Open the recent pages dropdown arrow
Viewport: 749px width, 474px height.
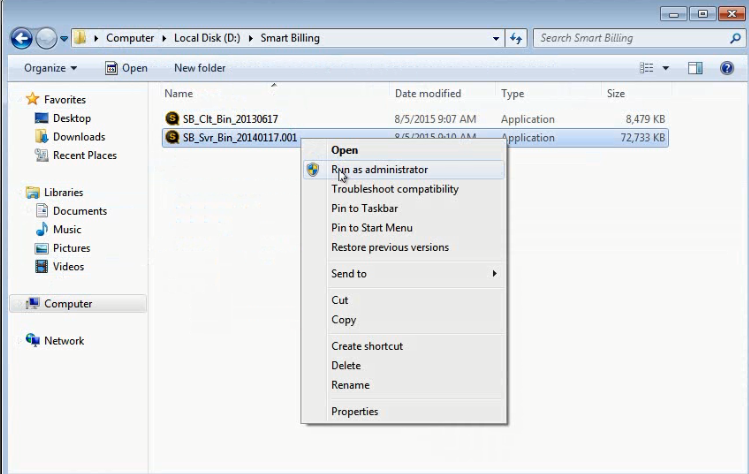pos(64,39)
